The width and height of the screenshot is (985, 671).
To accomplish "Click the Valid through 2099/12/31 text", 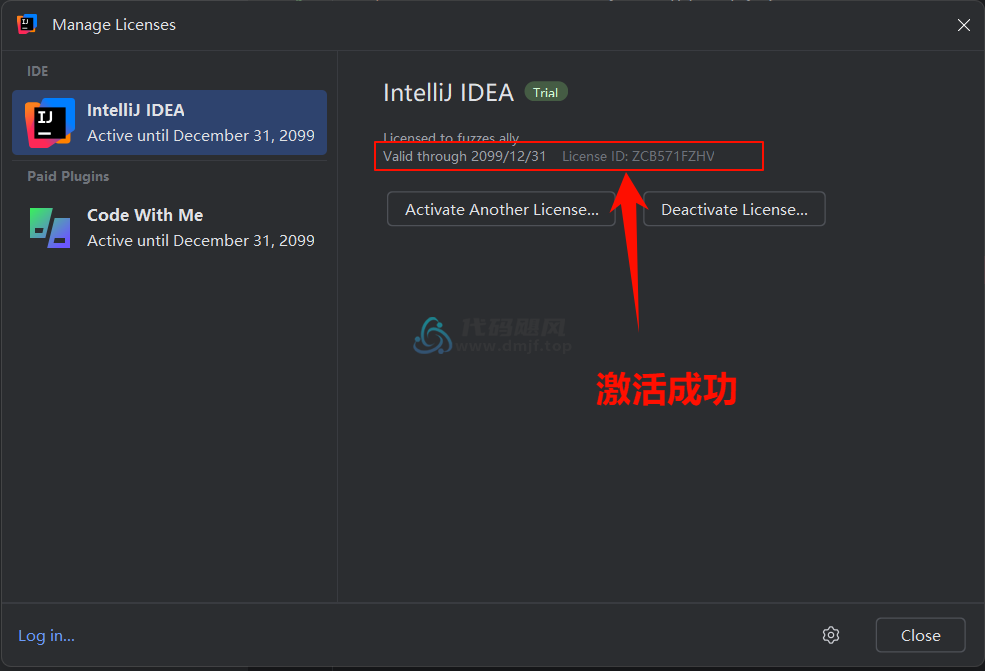I will coord(465,156).
